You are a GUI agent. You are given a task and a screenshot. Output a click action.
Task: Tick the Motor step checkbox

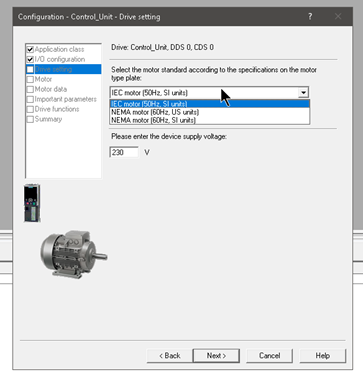(30, 79)
